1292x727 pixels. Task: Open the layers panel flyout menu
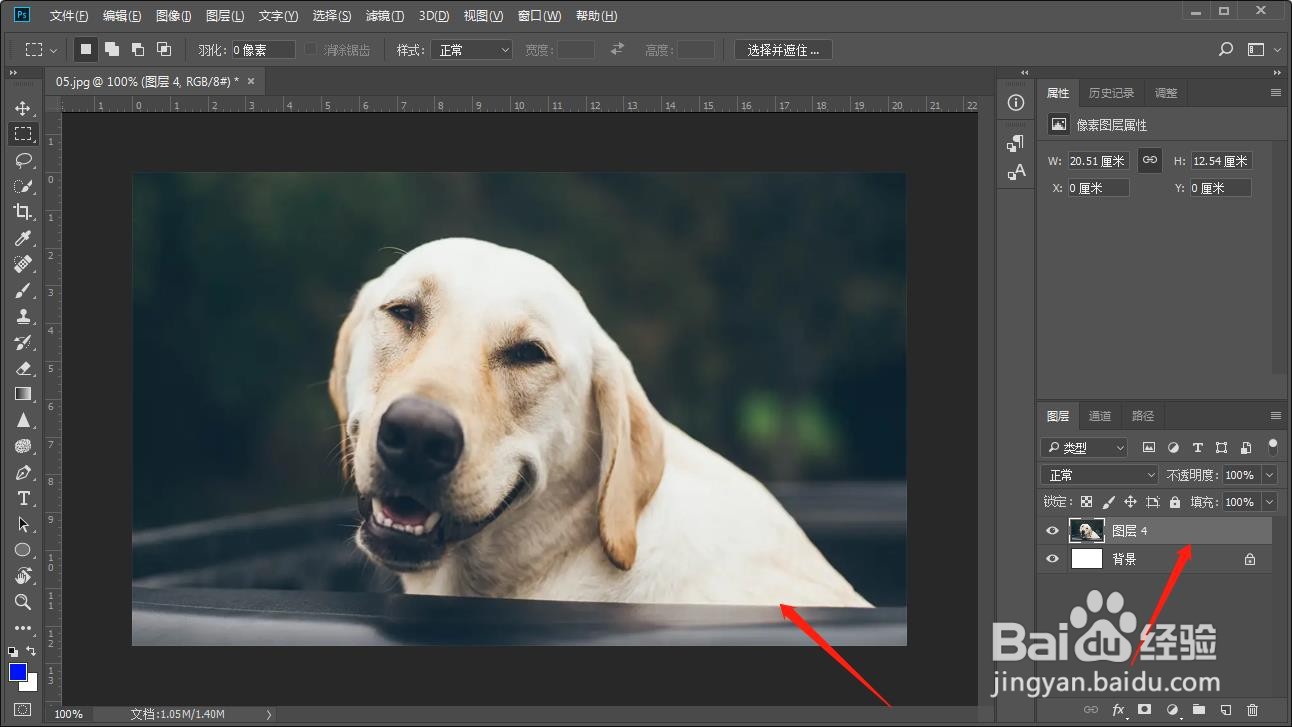click(x=1275, y=416)
